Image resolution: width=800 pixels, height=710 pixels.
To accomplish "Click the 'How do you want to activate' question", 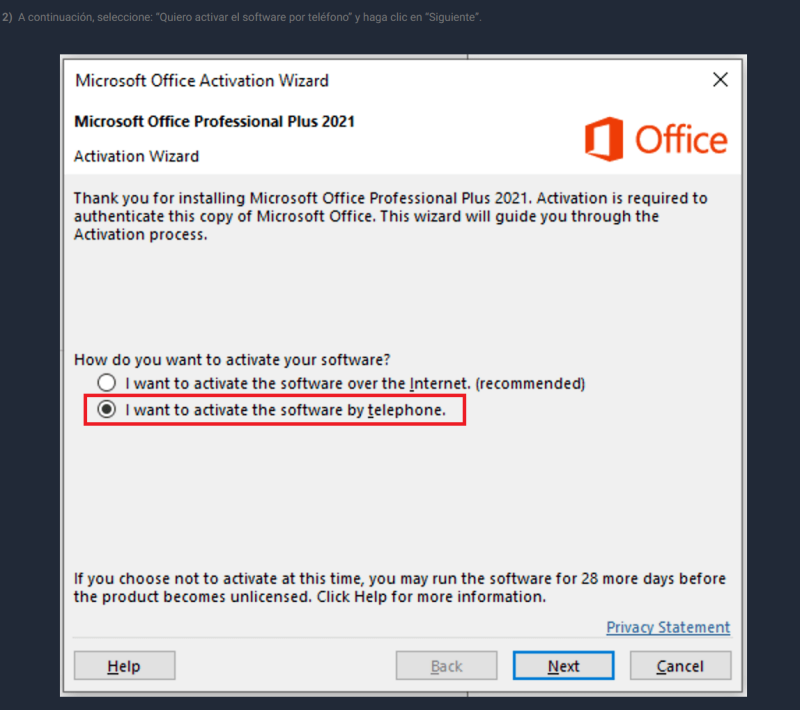I will (232, 360).
